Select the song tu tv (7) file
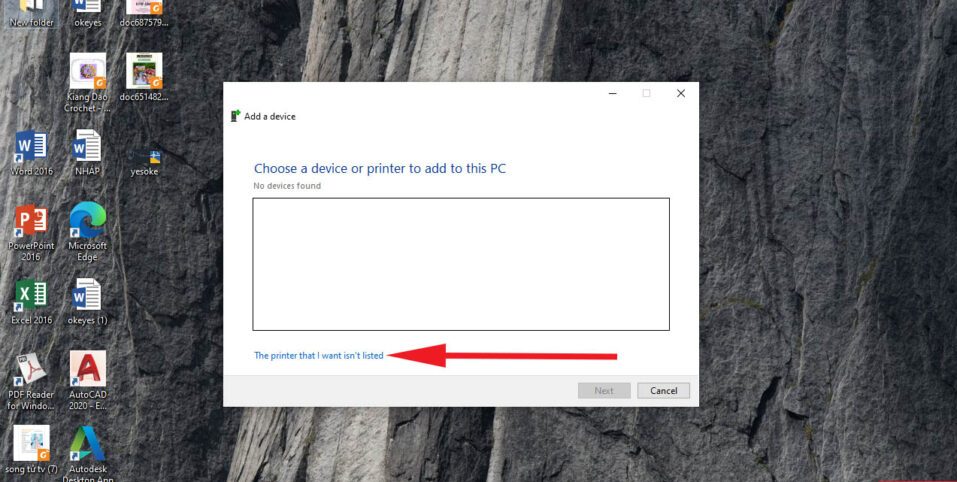The height and width of the screenshot is (482, 957). click(x=31, y=450)
